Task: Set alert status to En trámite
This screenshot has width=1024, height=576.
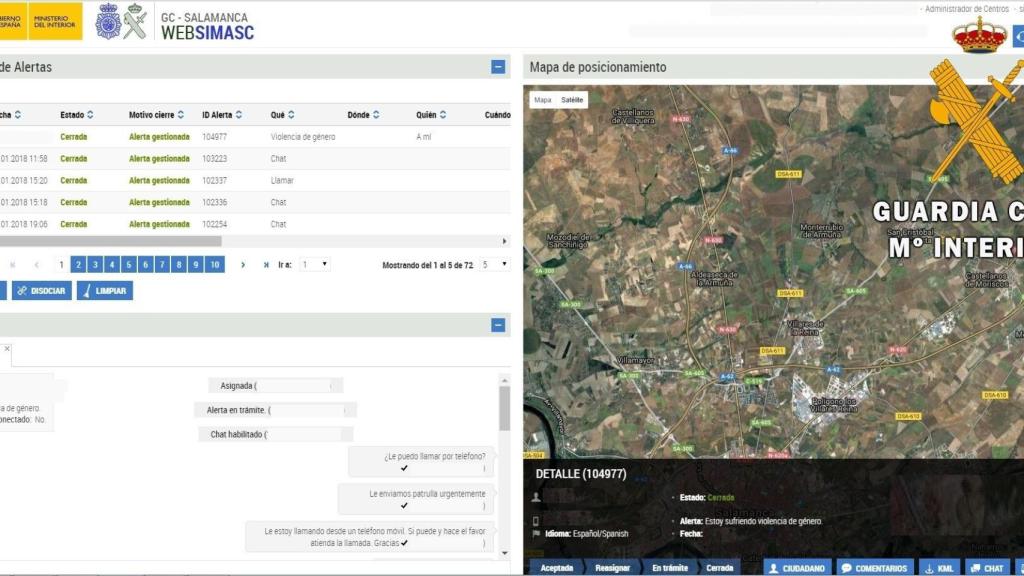Action: point(669,568)
